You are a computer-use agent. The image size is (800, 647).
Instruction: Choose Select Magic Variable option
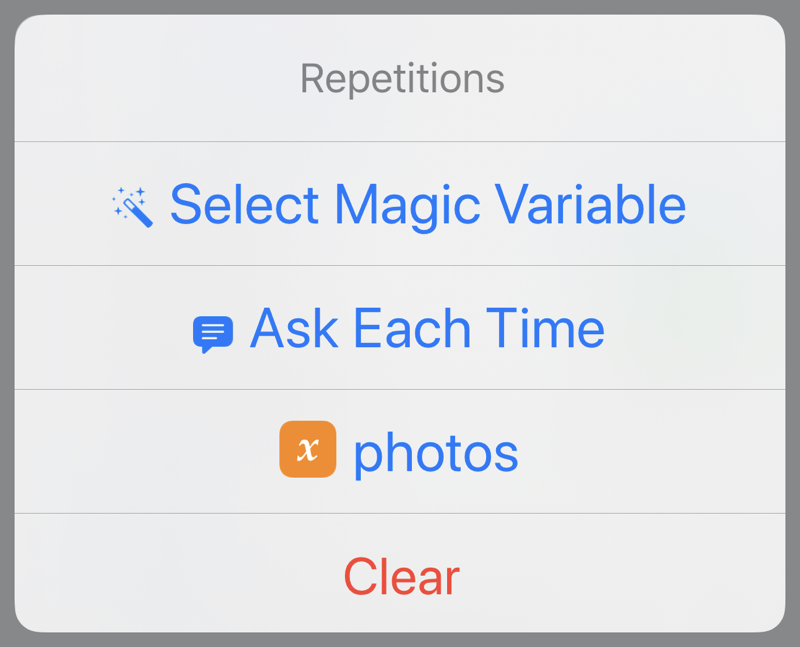(400, 204)
